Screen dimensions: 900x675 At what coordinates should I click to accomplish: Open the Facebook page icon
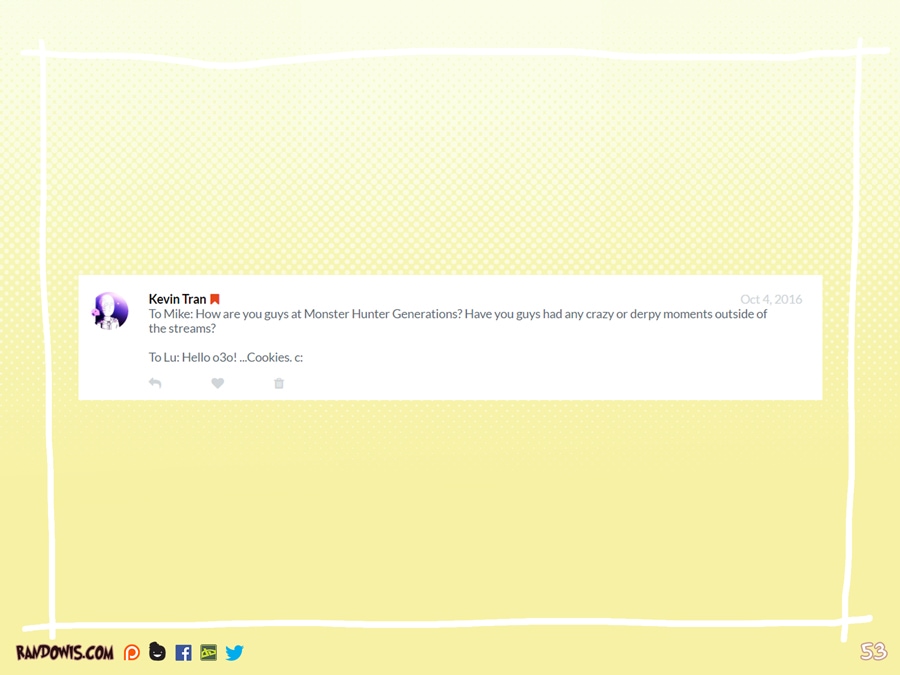pos(183,653)
